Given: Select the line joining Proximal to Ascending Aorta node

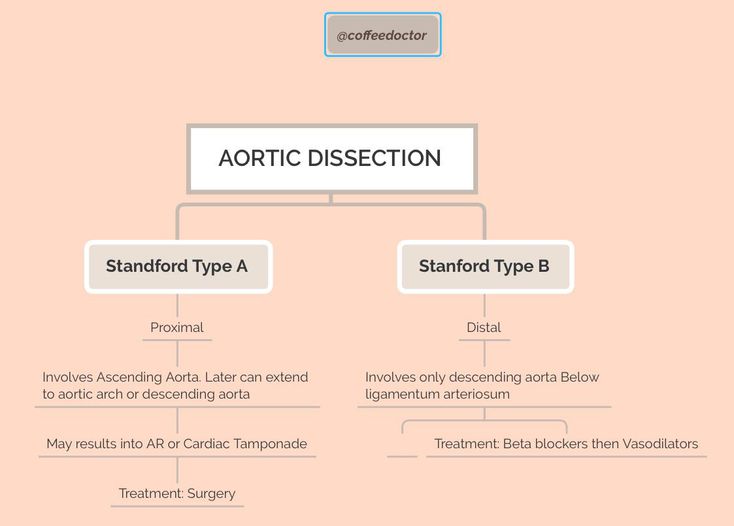Looking at the screenshot, I should coord(177,354).
